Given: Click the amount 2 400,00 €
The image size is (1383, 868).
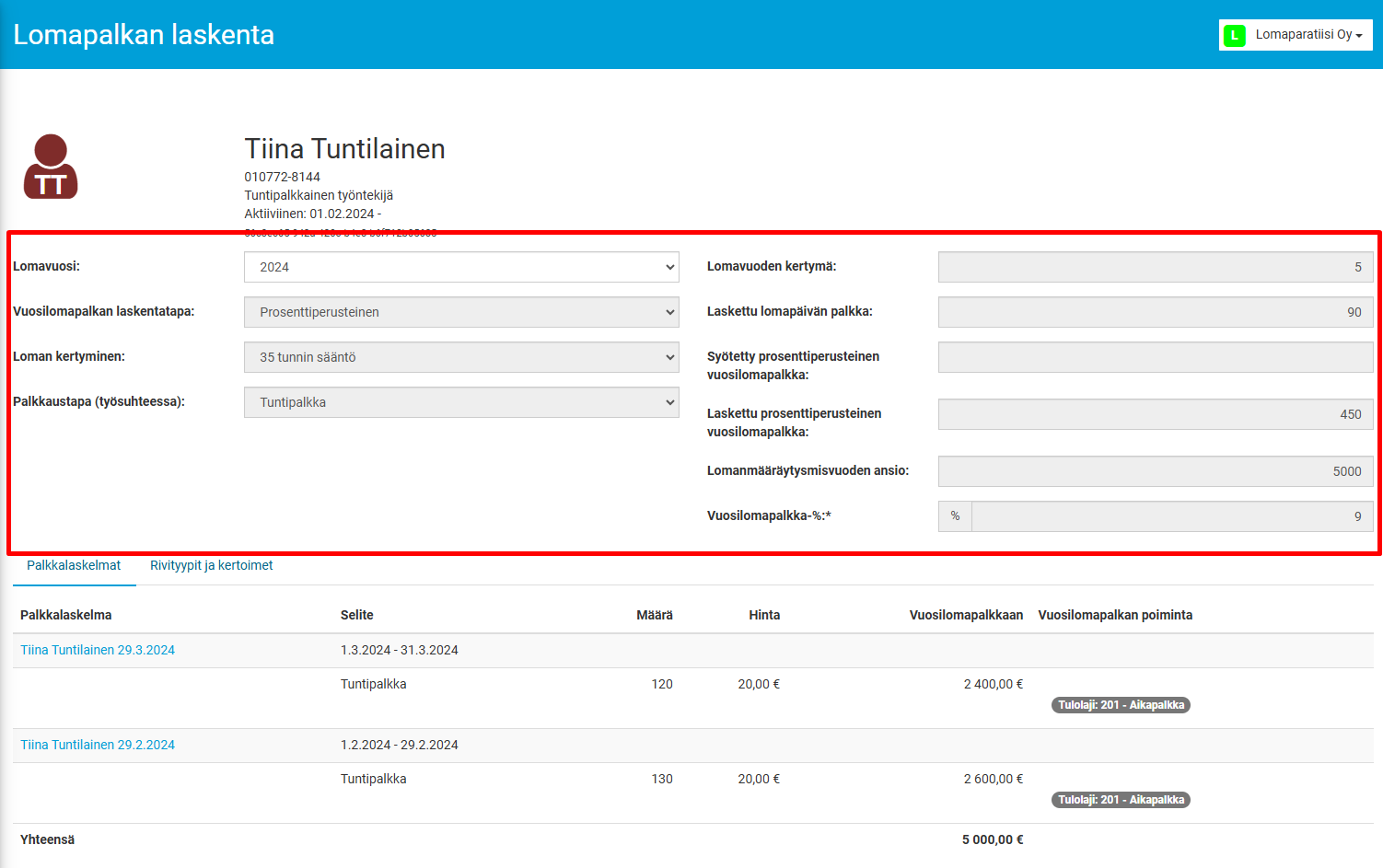Looking at the screenshot, I should 994,684.
